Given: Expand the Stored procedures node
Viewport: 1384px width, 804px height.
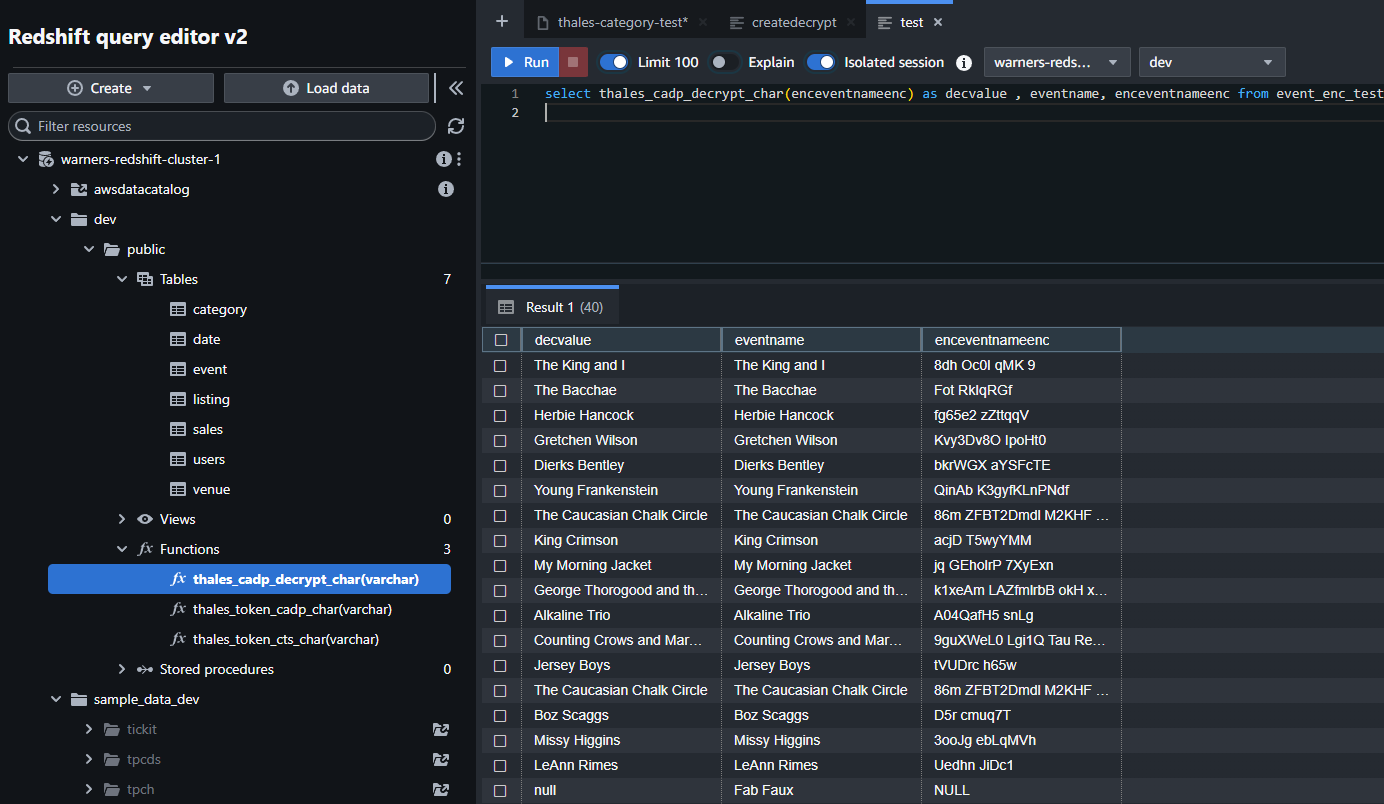Looking at the screenshot, I should [x=122, y=669].
